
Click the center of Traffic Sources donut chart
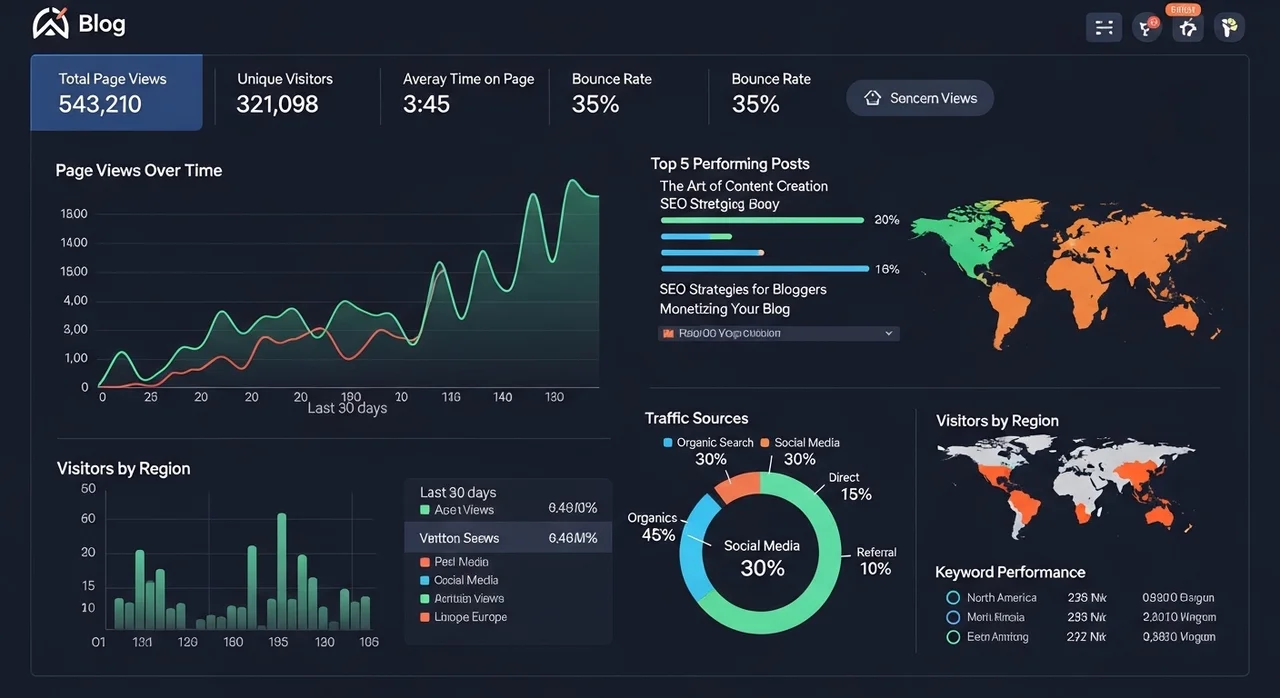pyautogui.click(x=761, y=557)
